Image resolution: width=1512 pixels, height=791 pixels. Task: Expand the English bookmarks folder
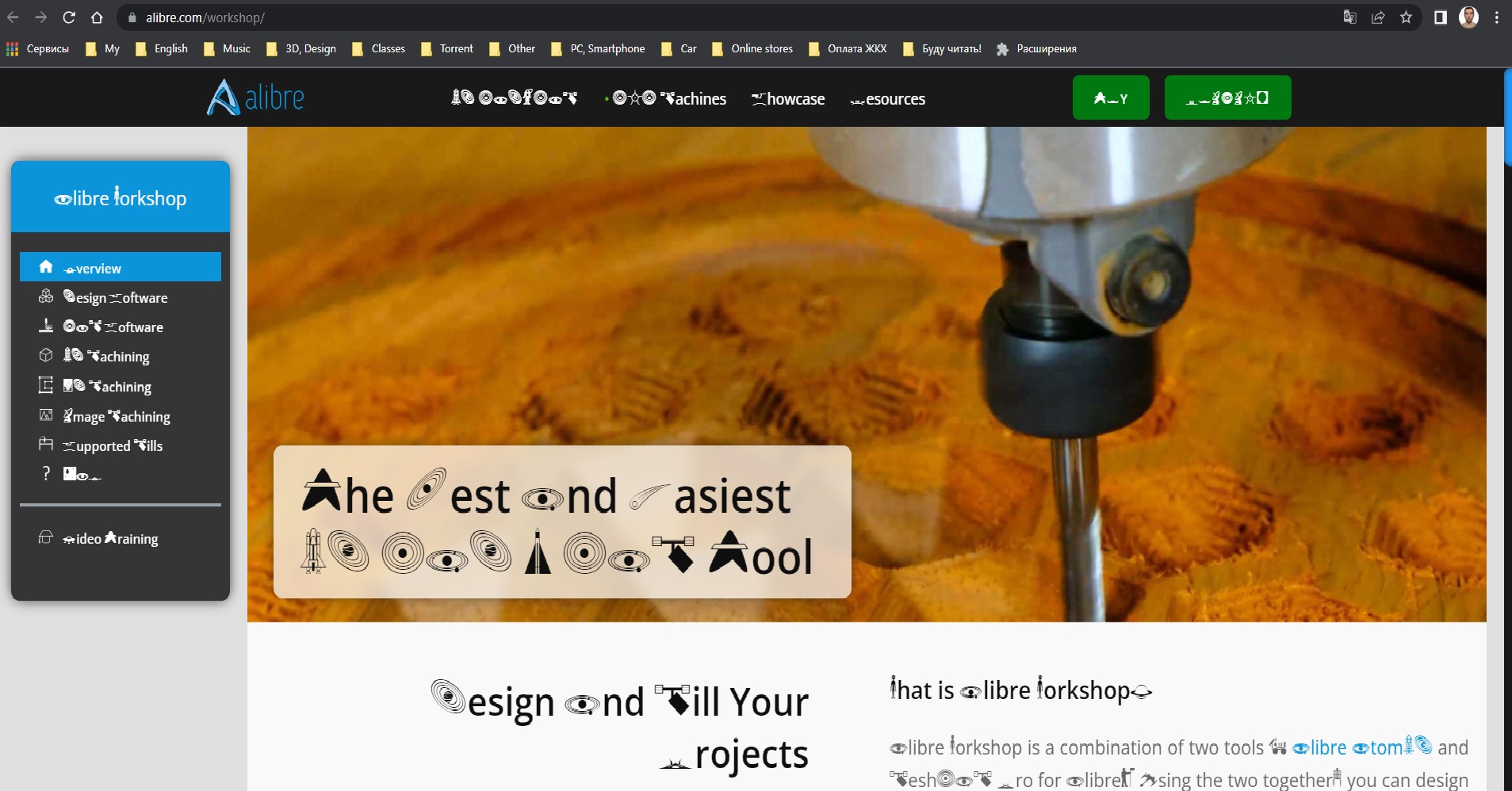coord(162,49)
